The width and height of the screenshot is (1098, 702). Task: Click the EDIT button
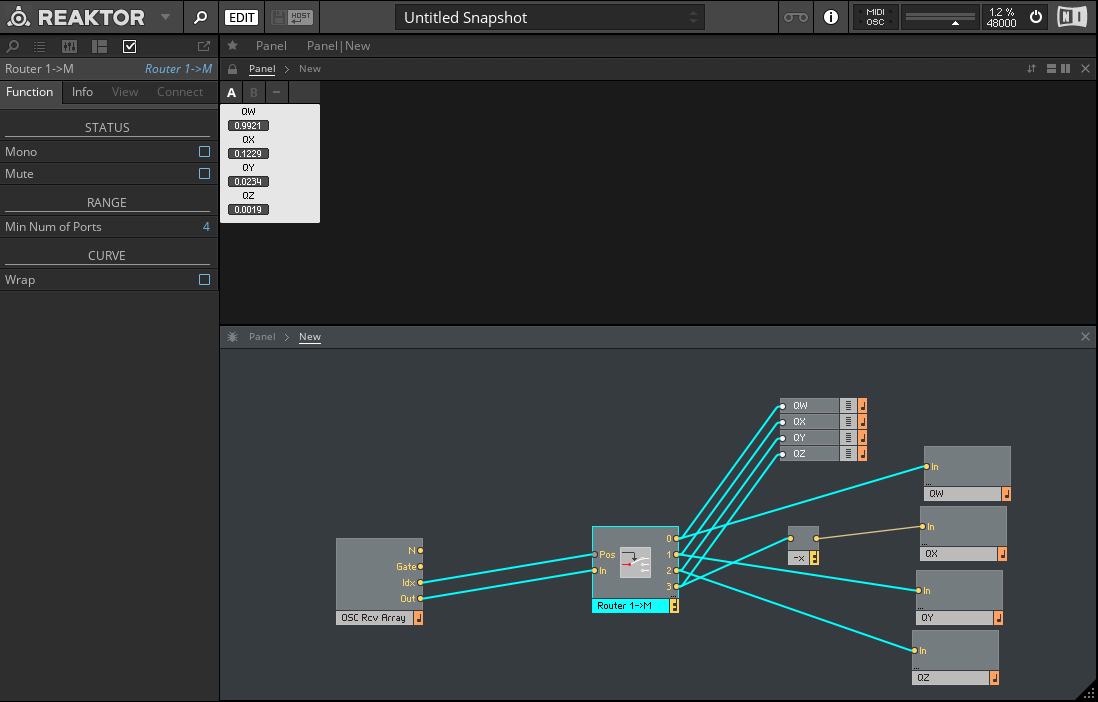[241, 17]
